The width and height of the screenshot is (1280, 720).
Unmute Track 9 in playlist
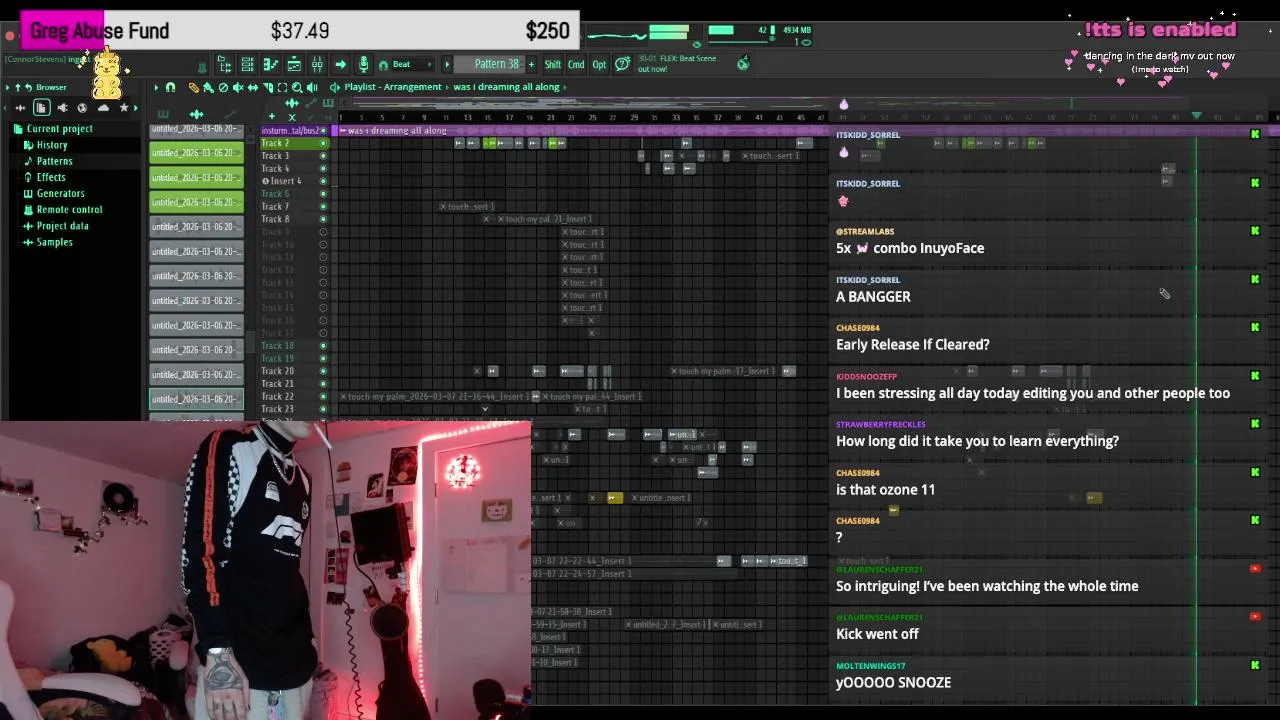coord(323,232)
